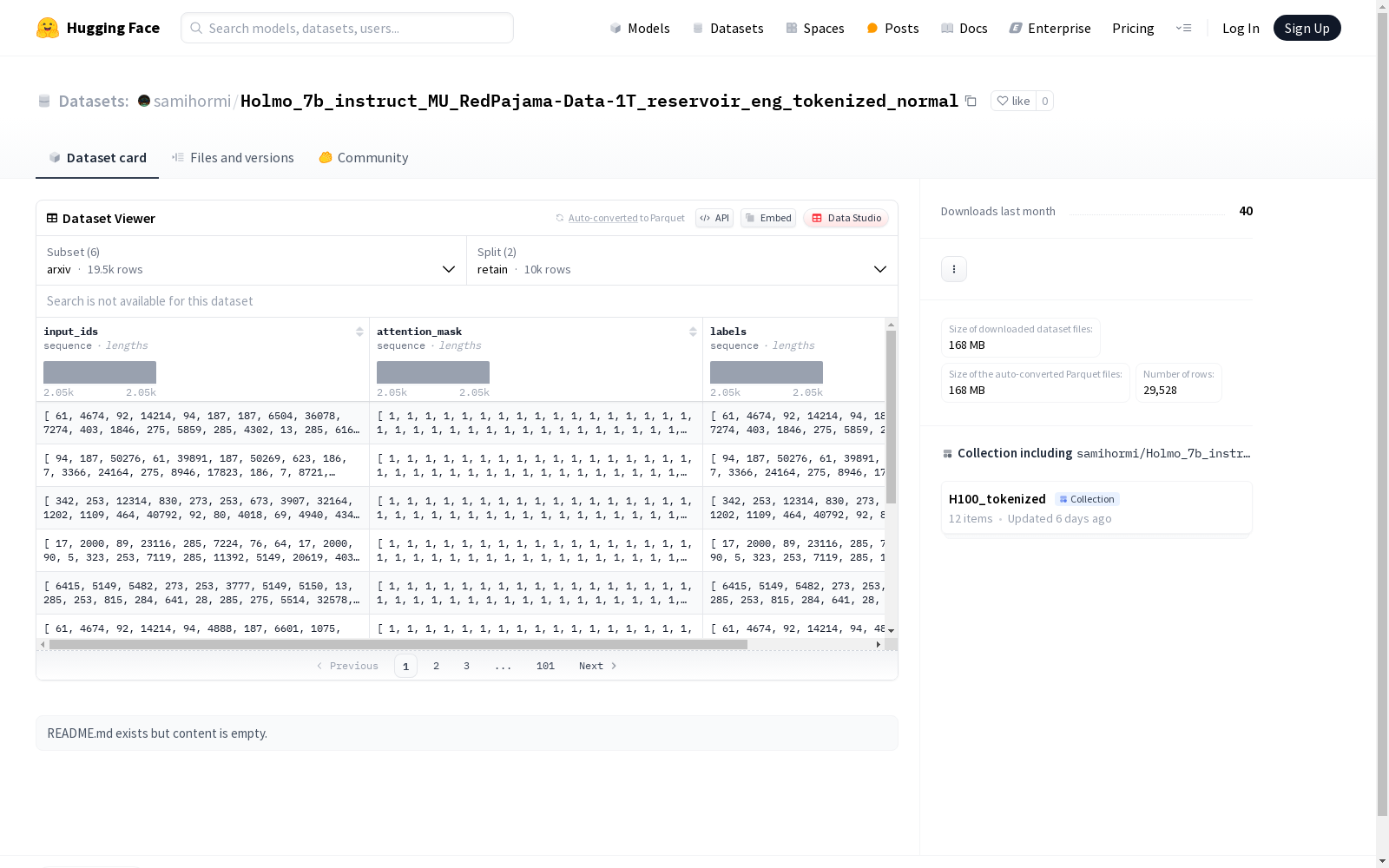Expand the Subset arxiv dropdown
The image size is (1389, 868).
point(252,260)
